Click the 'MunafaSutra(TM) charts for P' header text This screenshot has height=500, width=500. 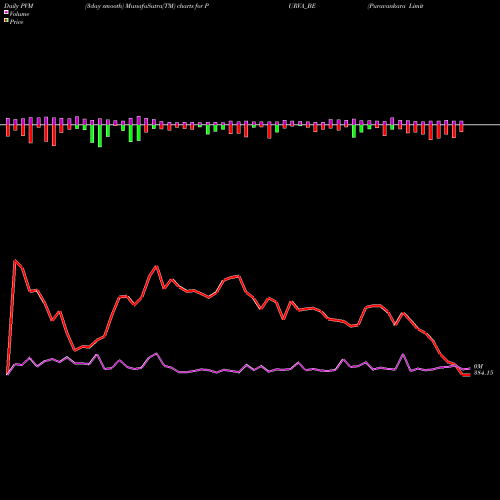(x=167, y=6)
